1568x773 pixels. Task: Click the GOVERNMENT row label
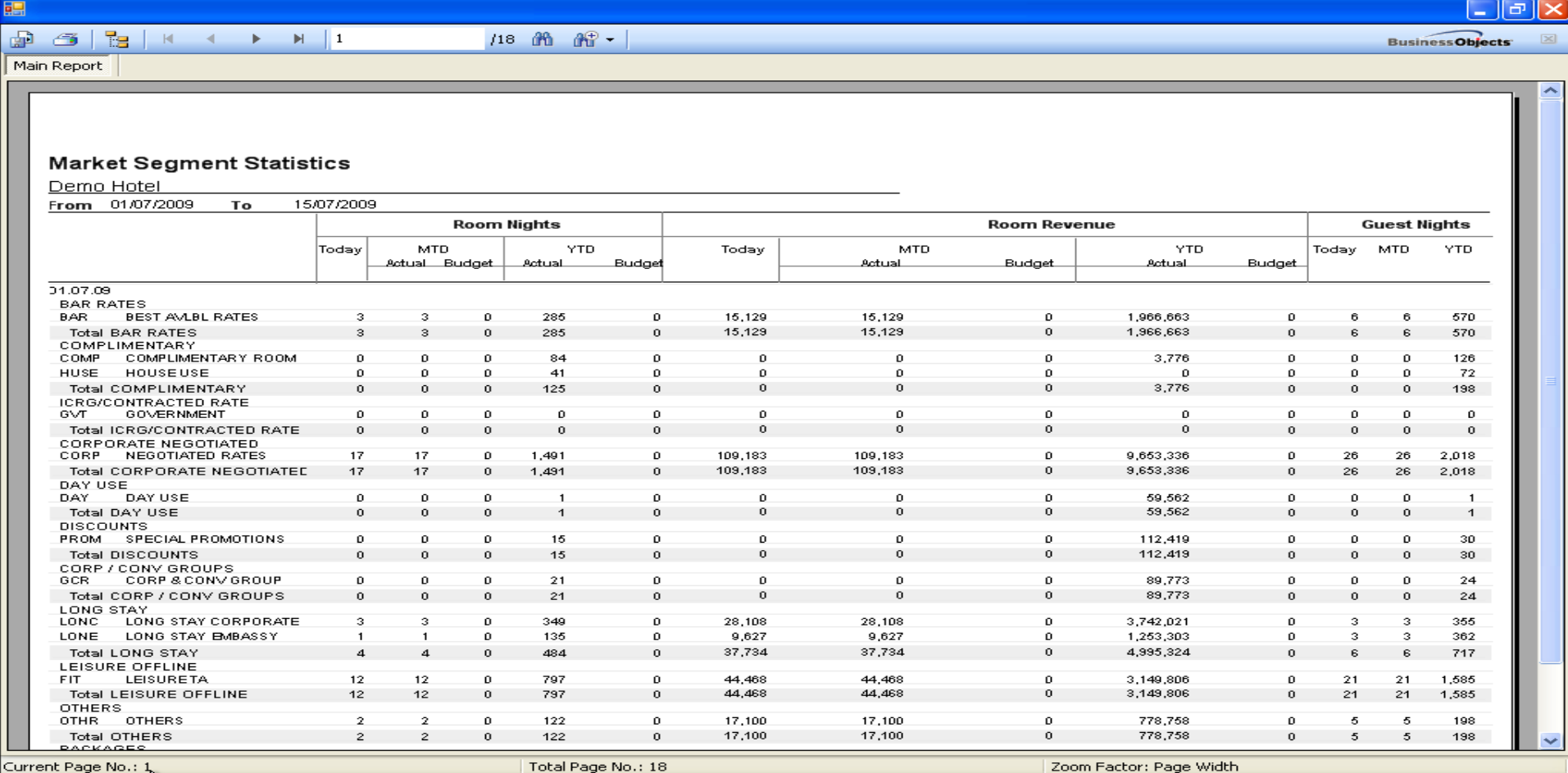tap(175, 415)
